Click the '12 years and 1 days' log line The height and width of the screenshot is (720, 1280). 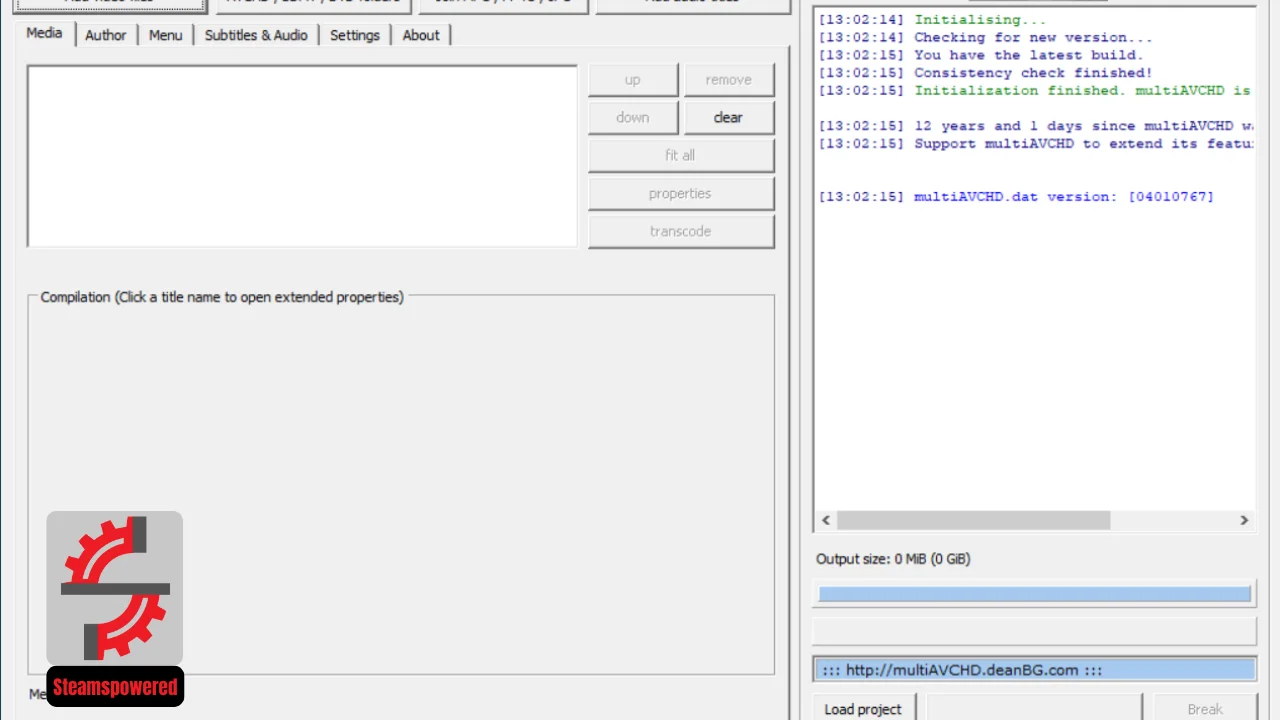[1035, 126]
